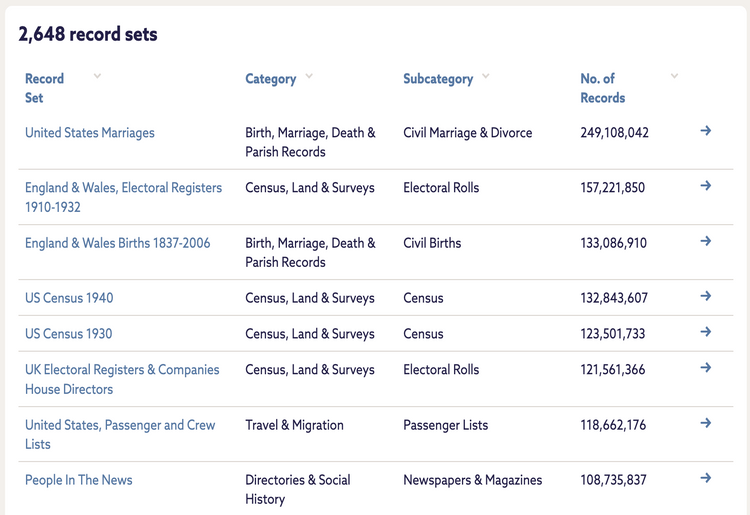750x515 pixels.
Task: Expand the Record Set column sort chevron
Action: [x=97, y=76]
